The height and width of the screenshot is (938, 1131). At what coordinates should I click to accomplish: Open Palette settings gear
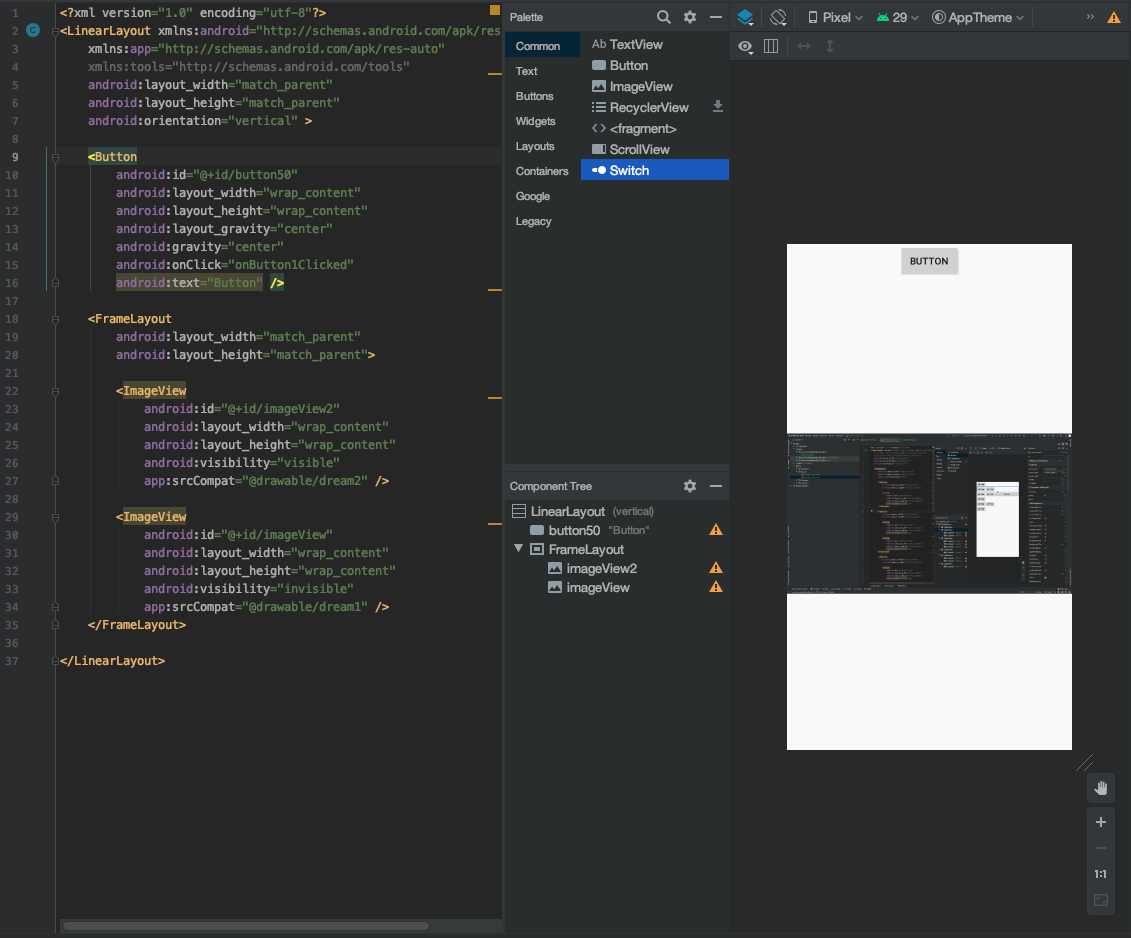(x=690, y=17)
